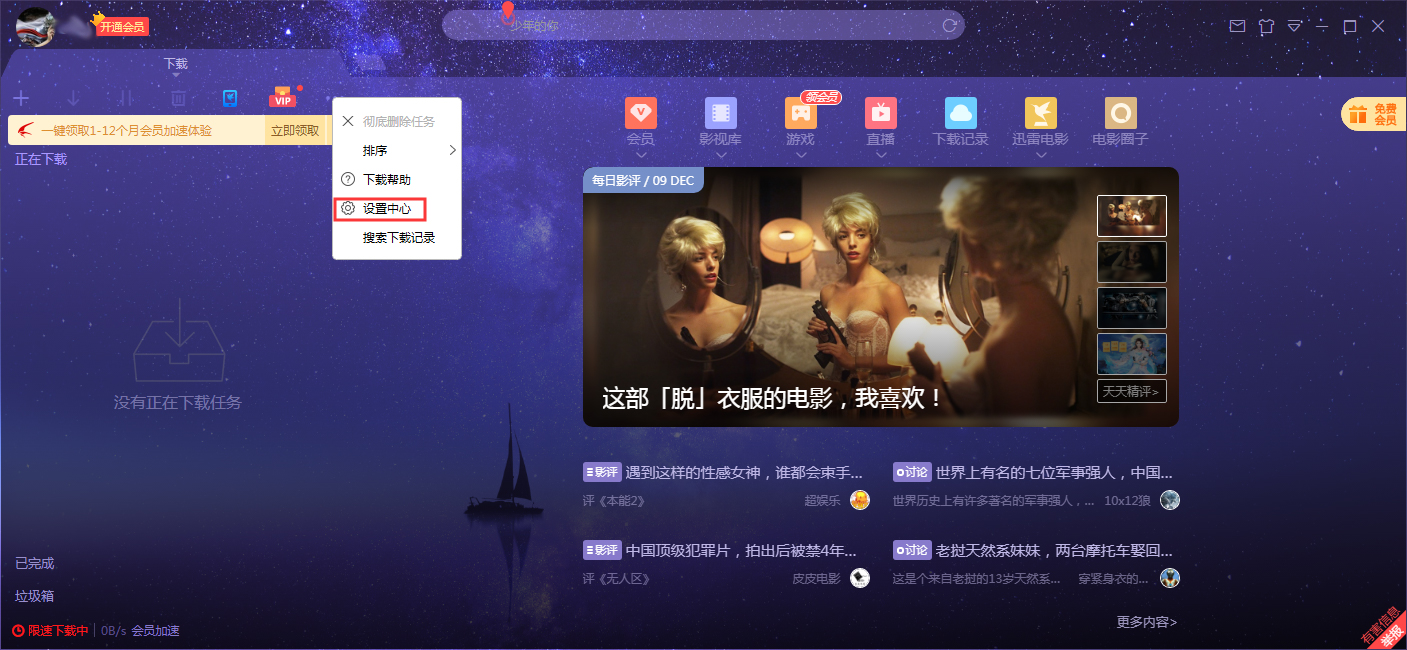1407x650 pixels.
Task: Check messages via the envelope icon
Action: (1237, 26)
